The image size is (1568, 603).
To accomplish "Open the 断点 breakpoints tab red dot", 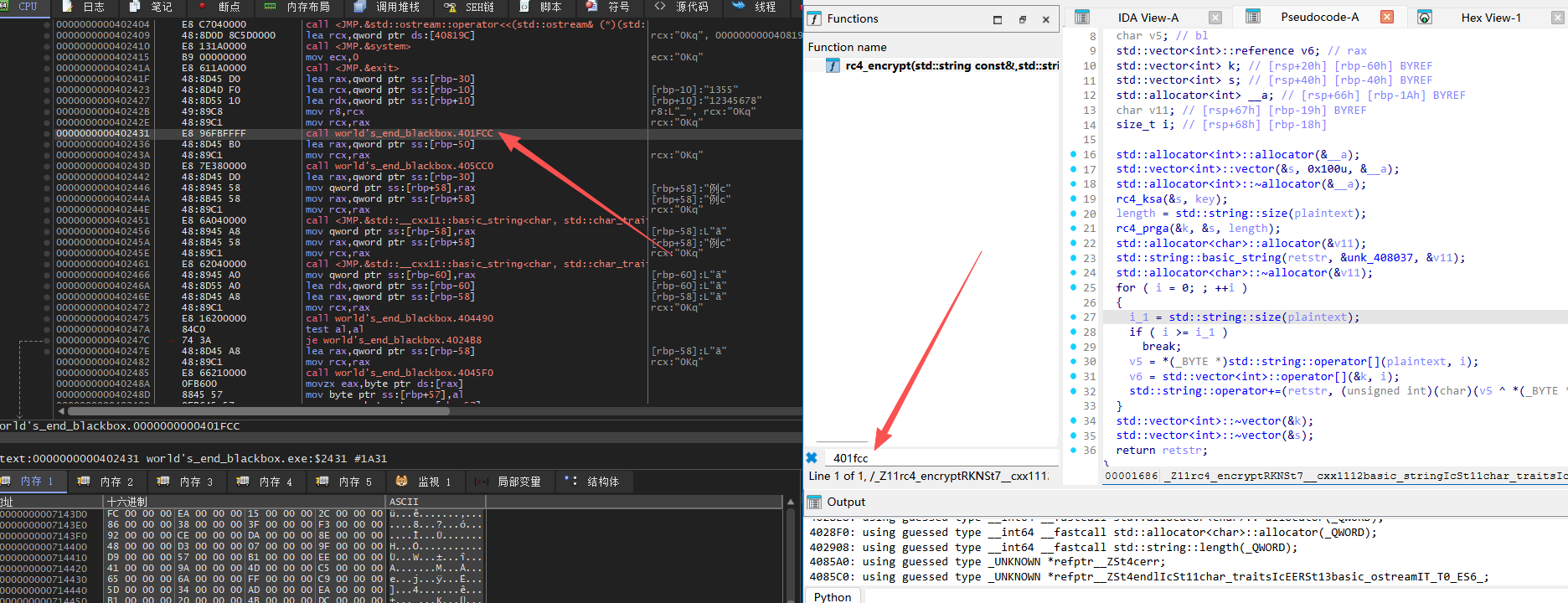I will (x=203, y=6).
